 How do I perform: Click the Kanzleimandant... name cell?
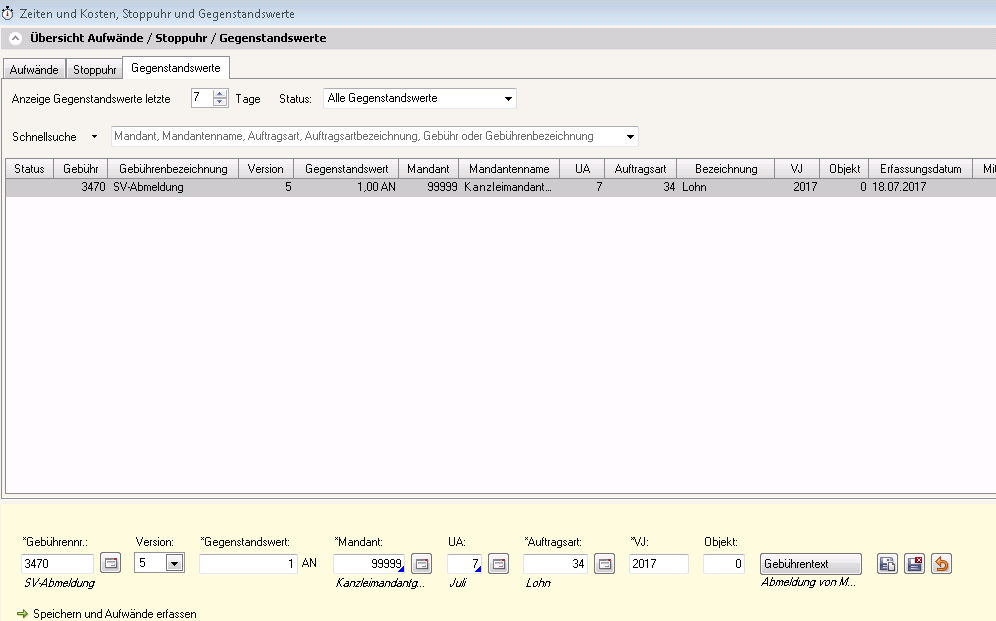coord(509,187)
